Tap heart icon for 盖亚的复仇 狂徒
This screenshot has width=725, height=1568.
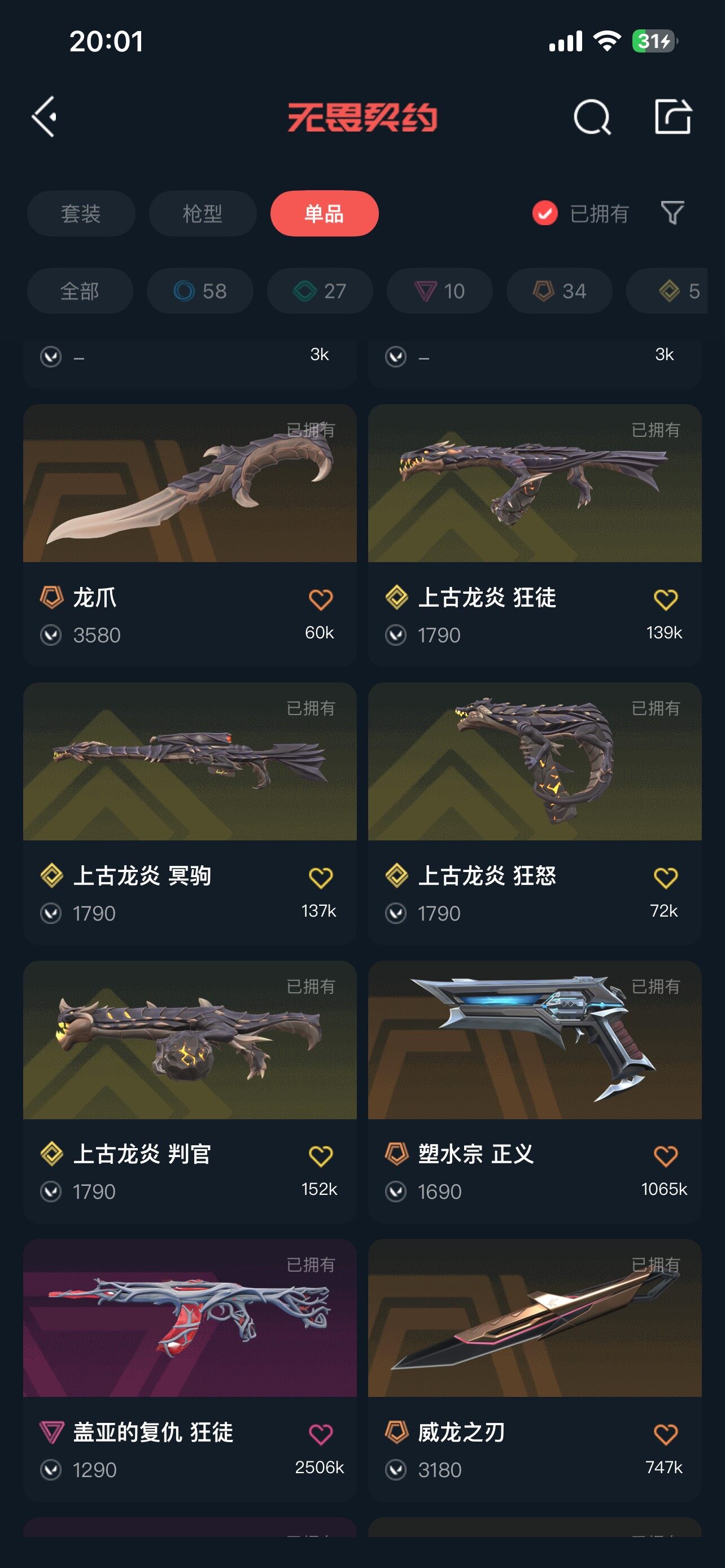(x=320, y=1434)
